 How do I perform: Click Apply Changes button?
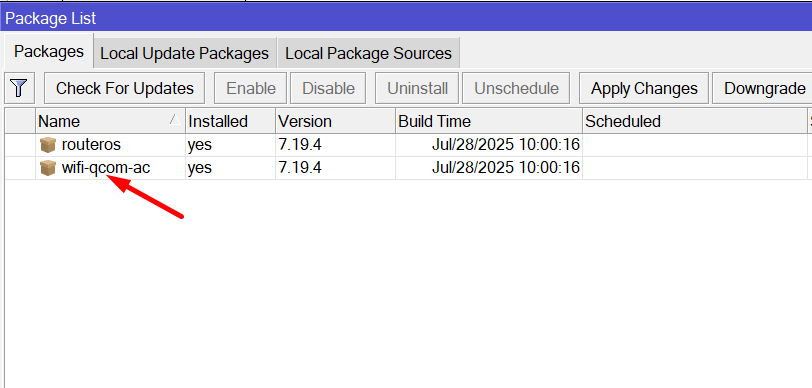644,88
